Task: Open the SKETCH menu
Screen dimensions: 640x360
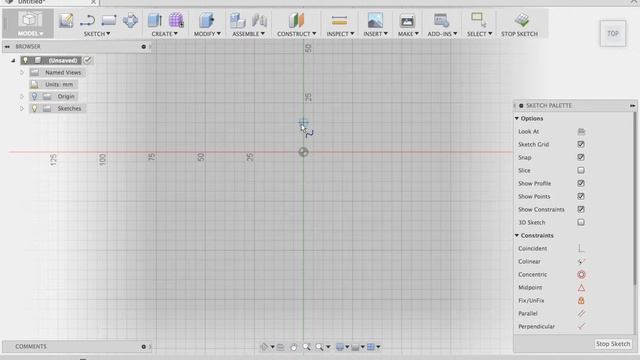Action: click(x=97, y=34)
